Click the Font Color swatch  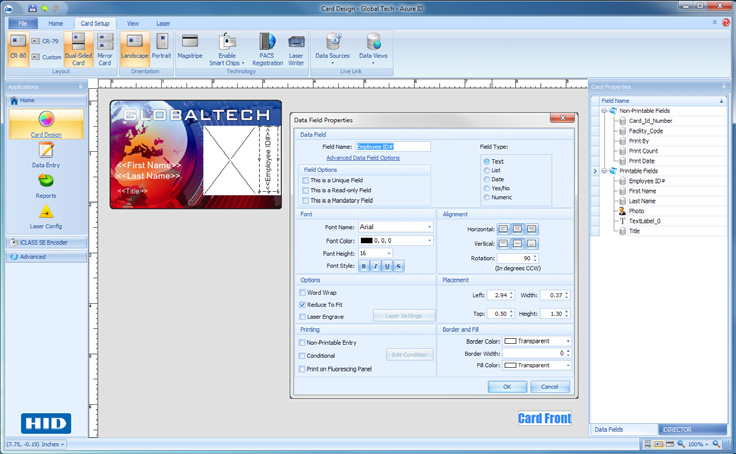coord(366,240)
